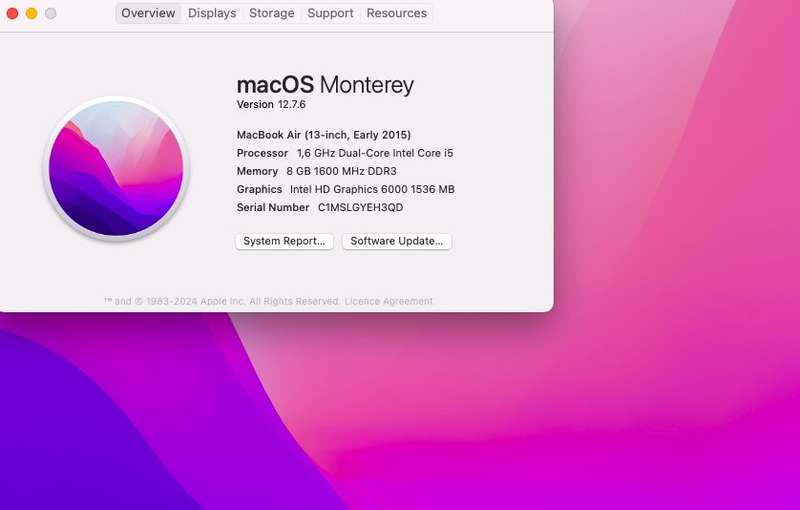Screen dimensions: 800x510
Task: Open the Support tab
Action: pos(330,13)
